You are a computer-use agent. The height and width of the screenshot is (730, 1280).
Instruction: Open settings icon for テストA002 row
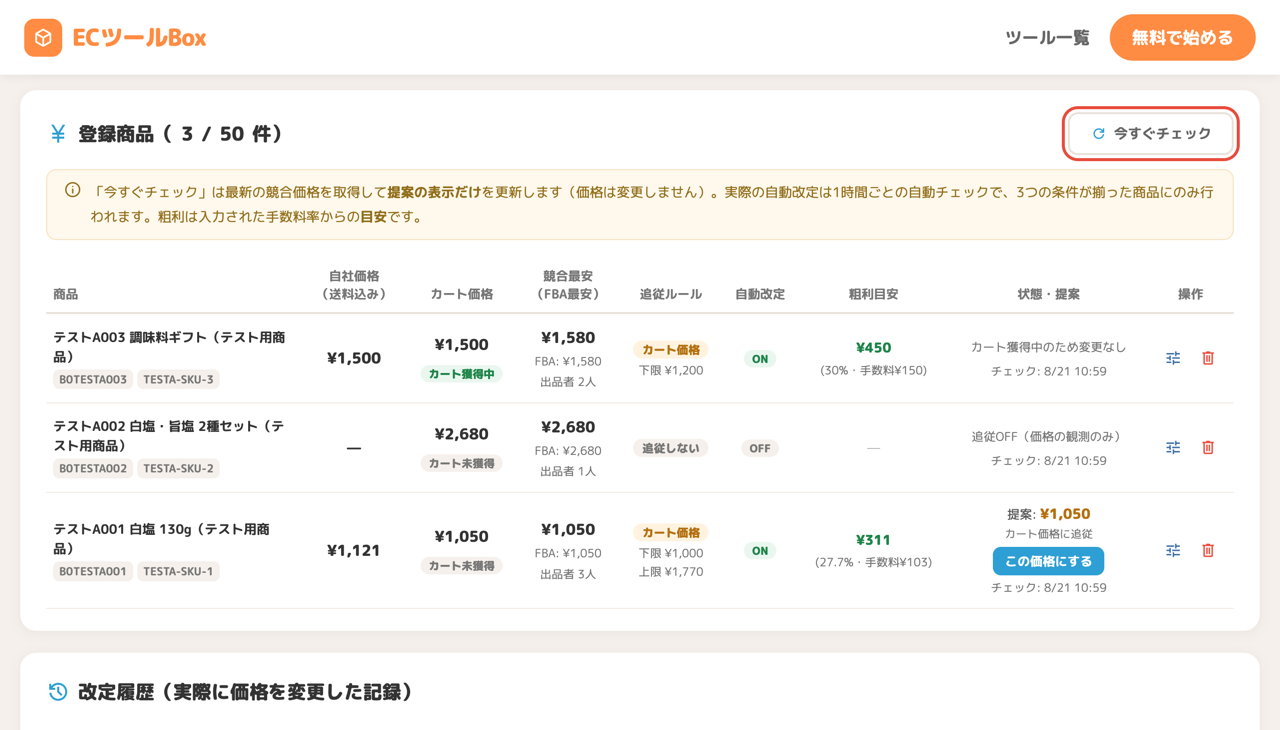pos(1173,448)
